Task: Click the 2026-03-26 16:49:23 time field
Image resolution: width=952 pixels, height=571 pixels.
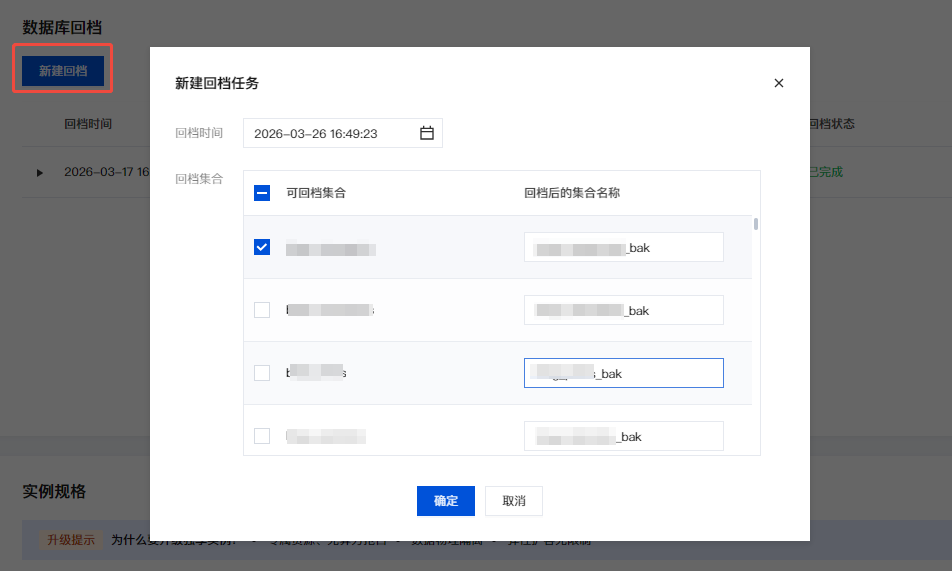Action: pos(330,133)
